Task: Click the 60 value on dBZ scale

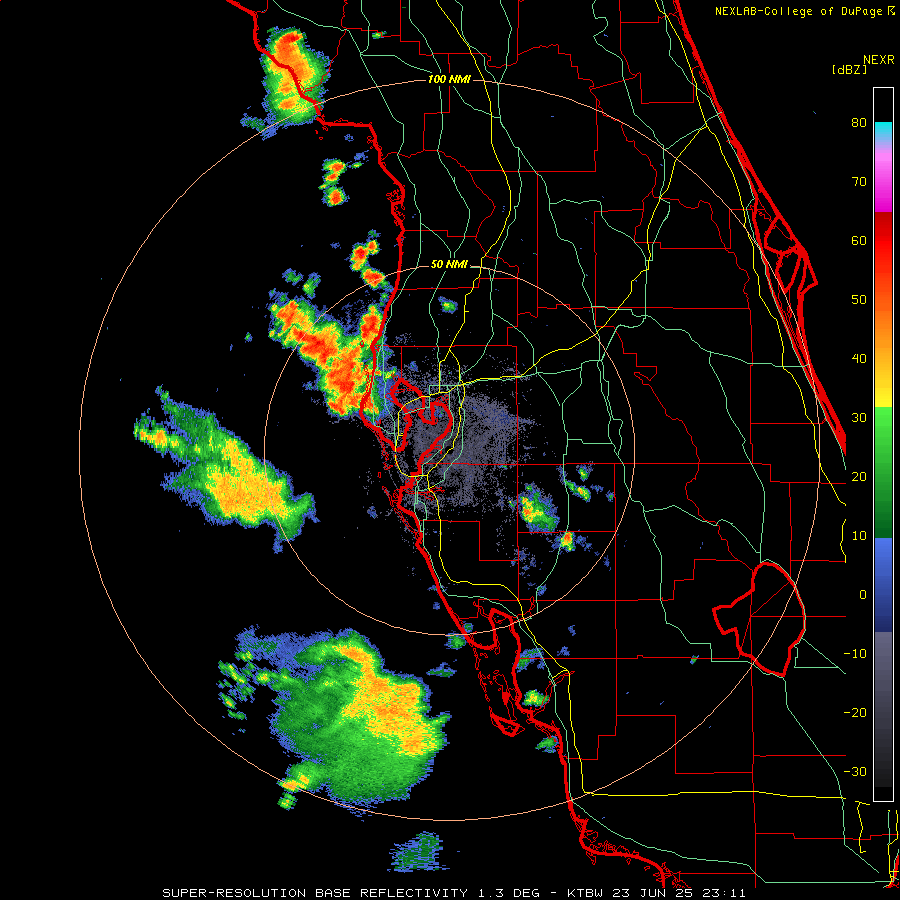Action: pyautogui.click(x=859, y=240)
